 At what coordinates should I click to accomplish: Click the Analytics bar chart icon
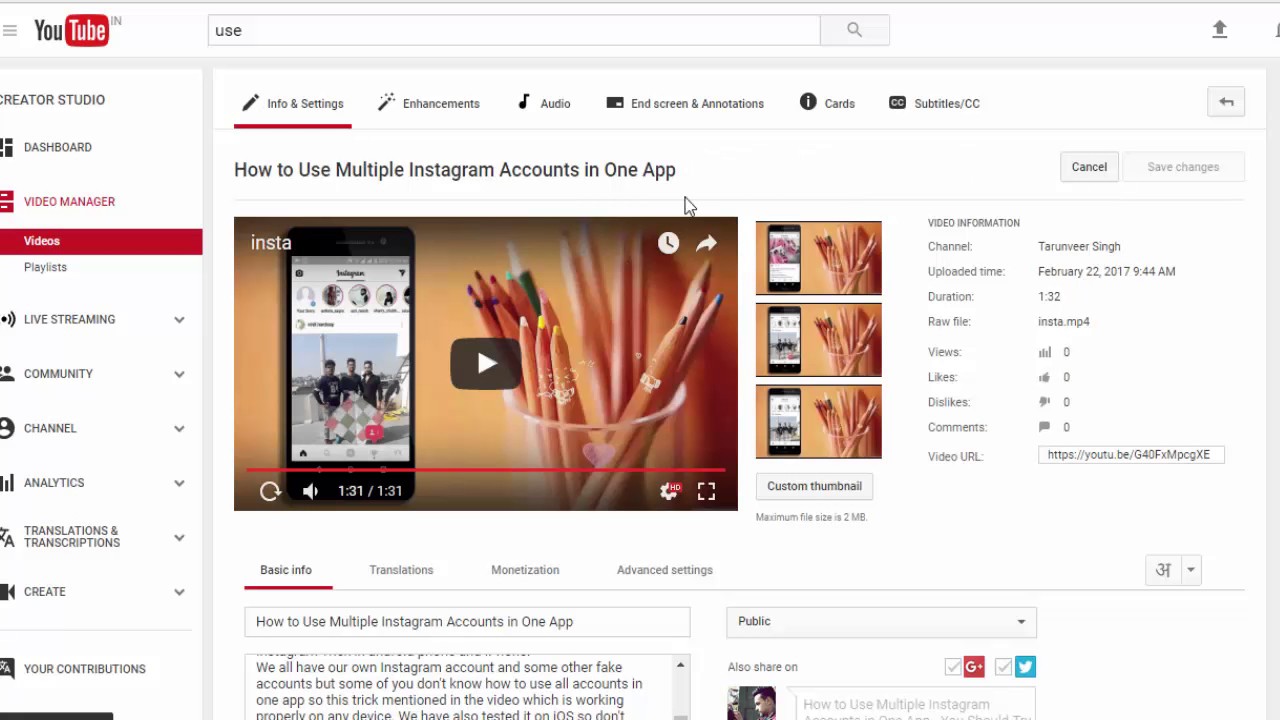[x=7, y=483]
